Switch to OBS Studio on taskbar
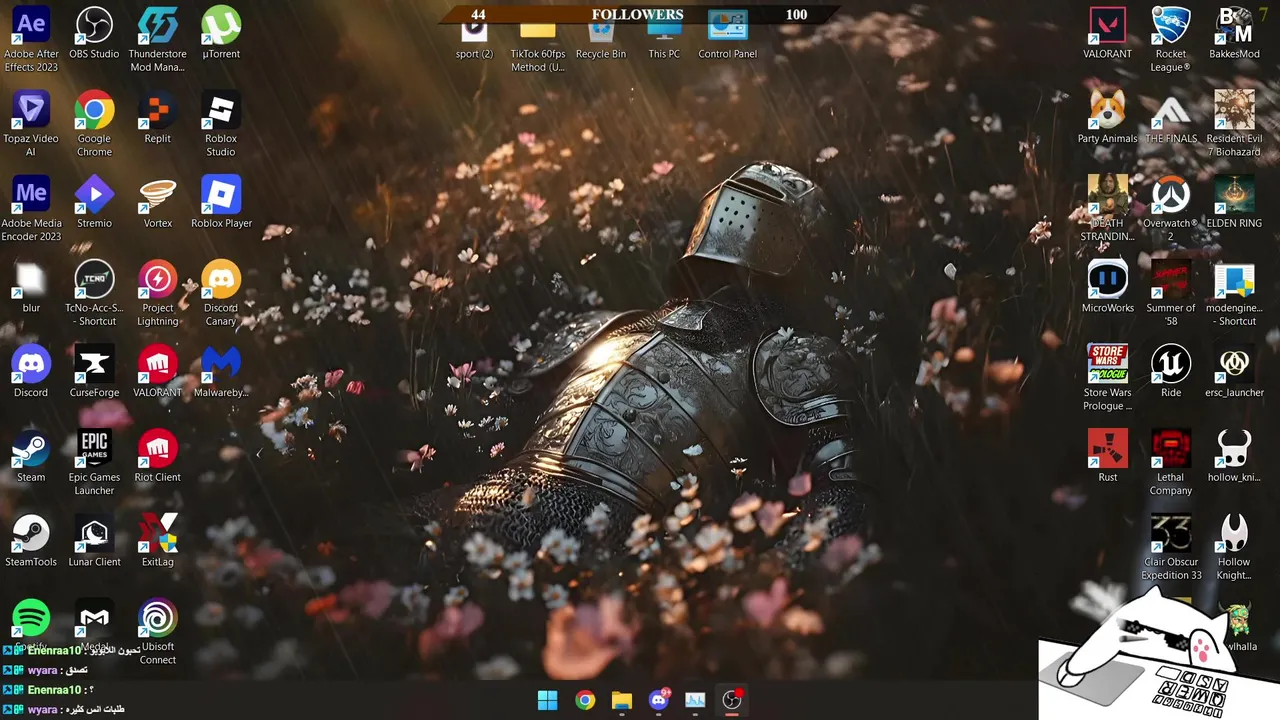 coord(732,700)
